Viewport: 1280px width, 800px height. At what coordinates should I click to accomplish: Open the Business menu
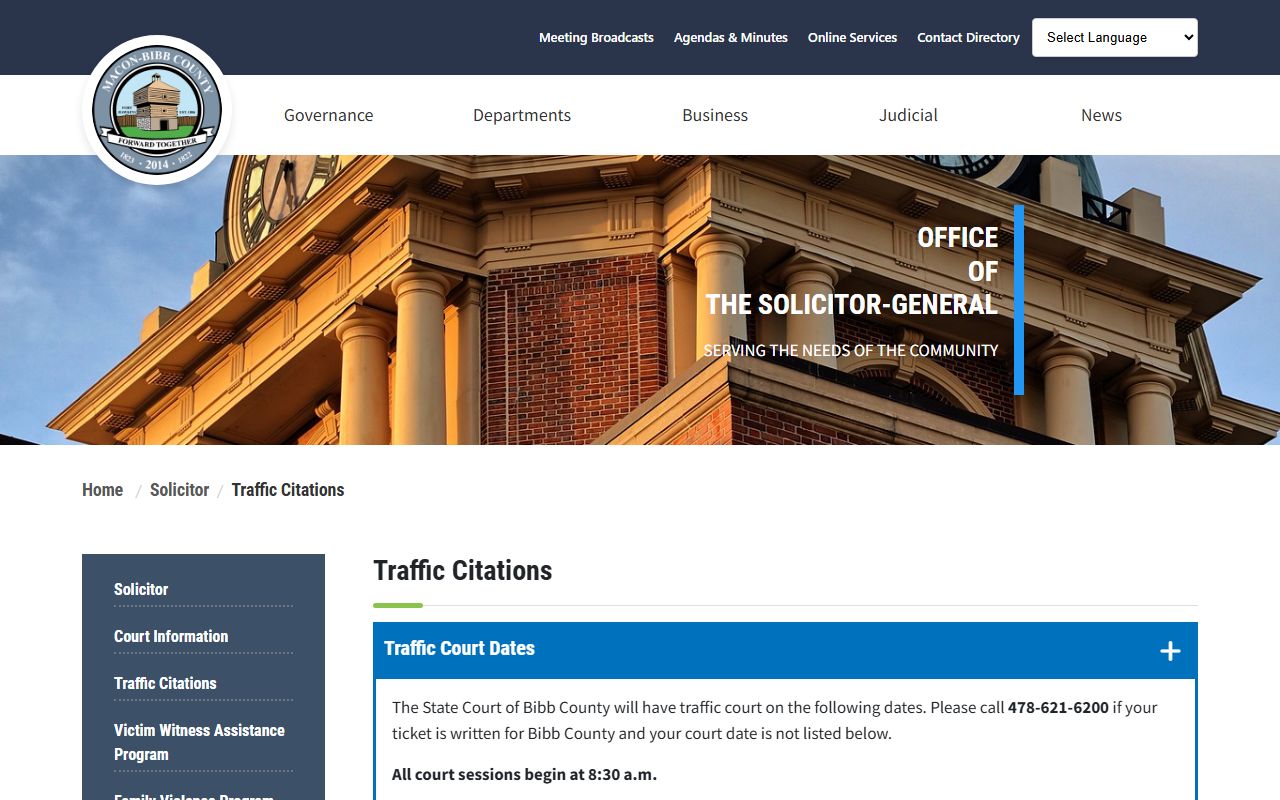point(715,115)
